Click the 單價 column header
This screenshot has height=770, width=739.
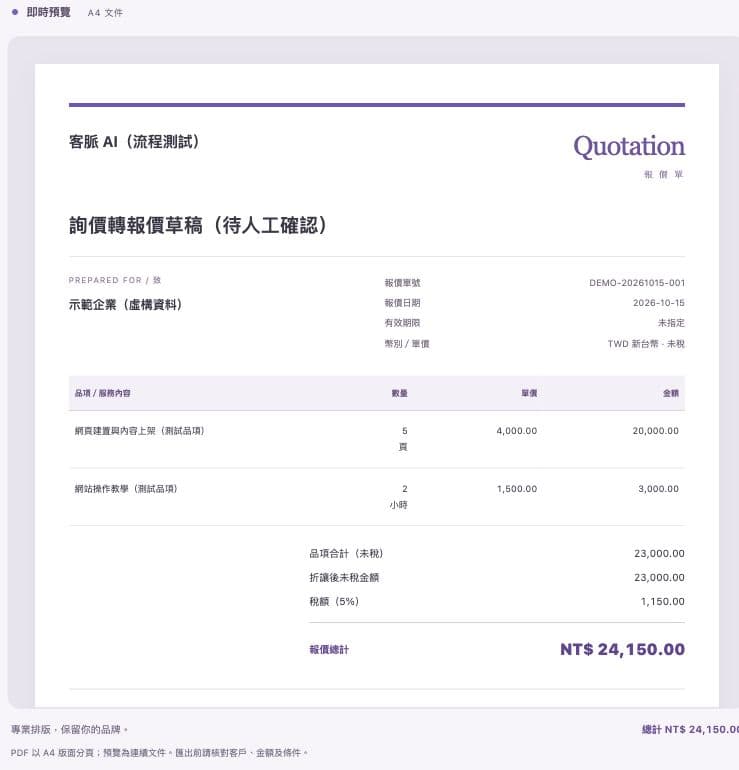pyautogui.click(x=529, y=393)
